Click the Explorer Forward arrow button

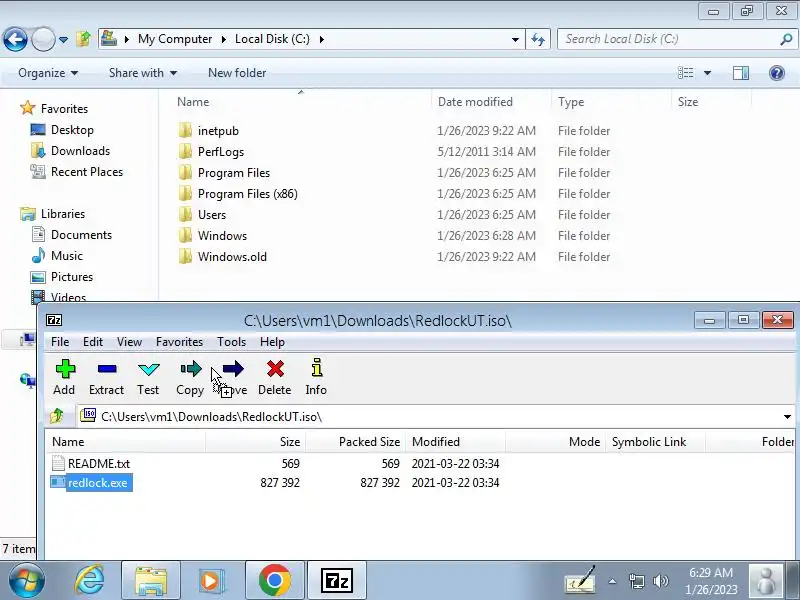(x=43, y=39)
